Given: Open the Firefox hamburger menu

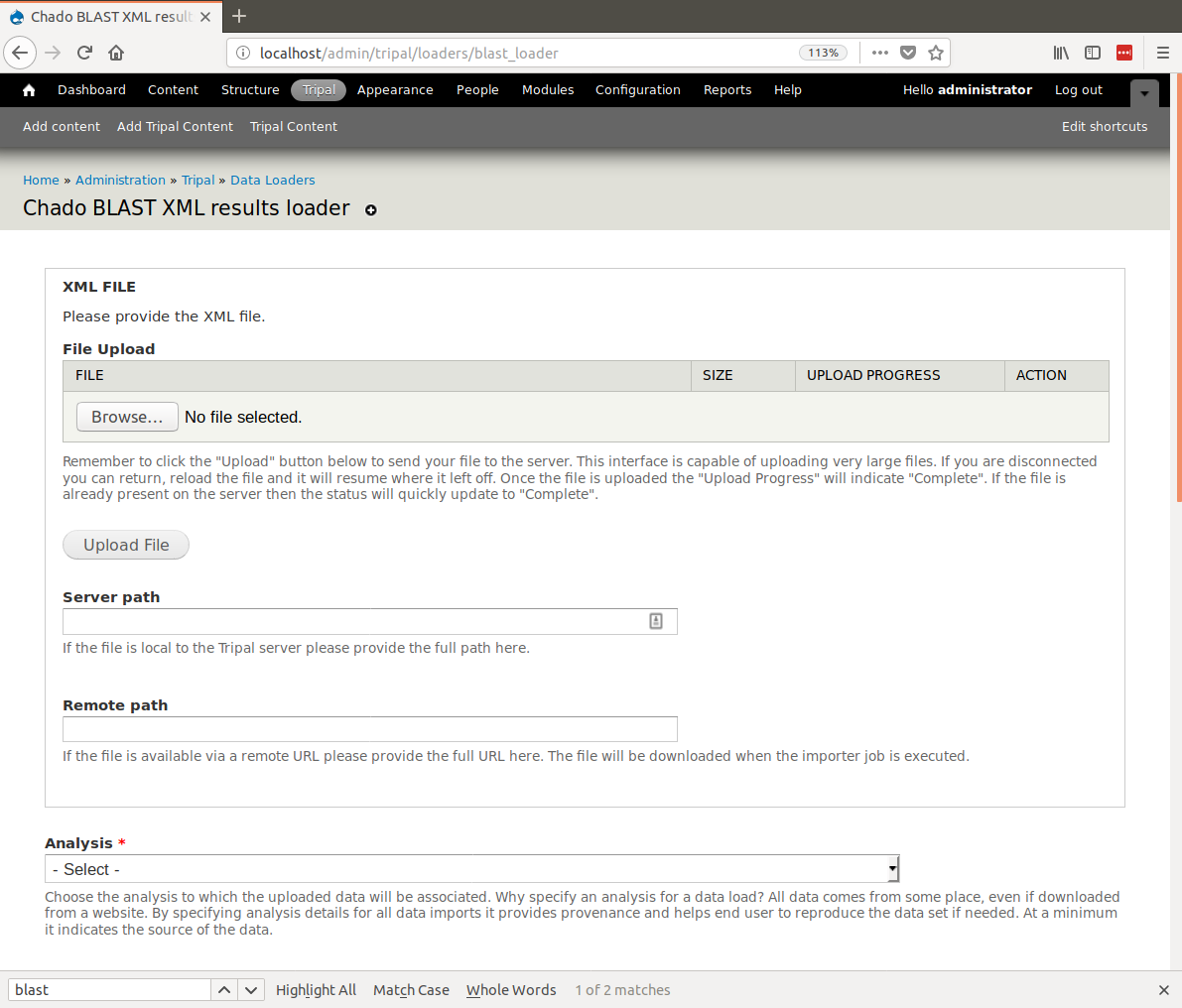Looking at the screenshot, I should click(x=1163, y=53).
